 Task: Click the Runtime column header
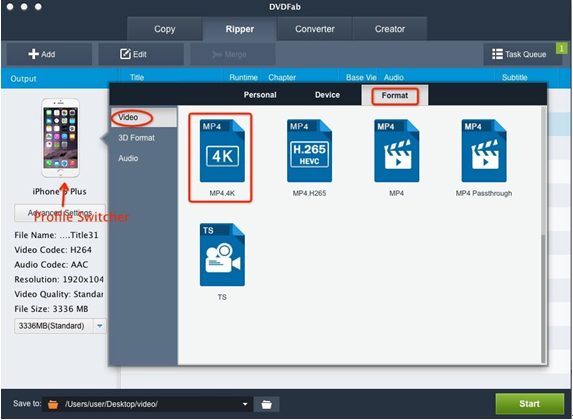243,77
